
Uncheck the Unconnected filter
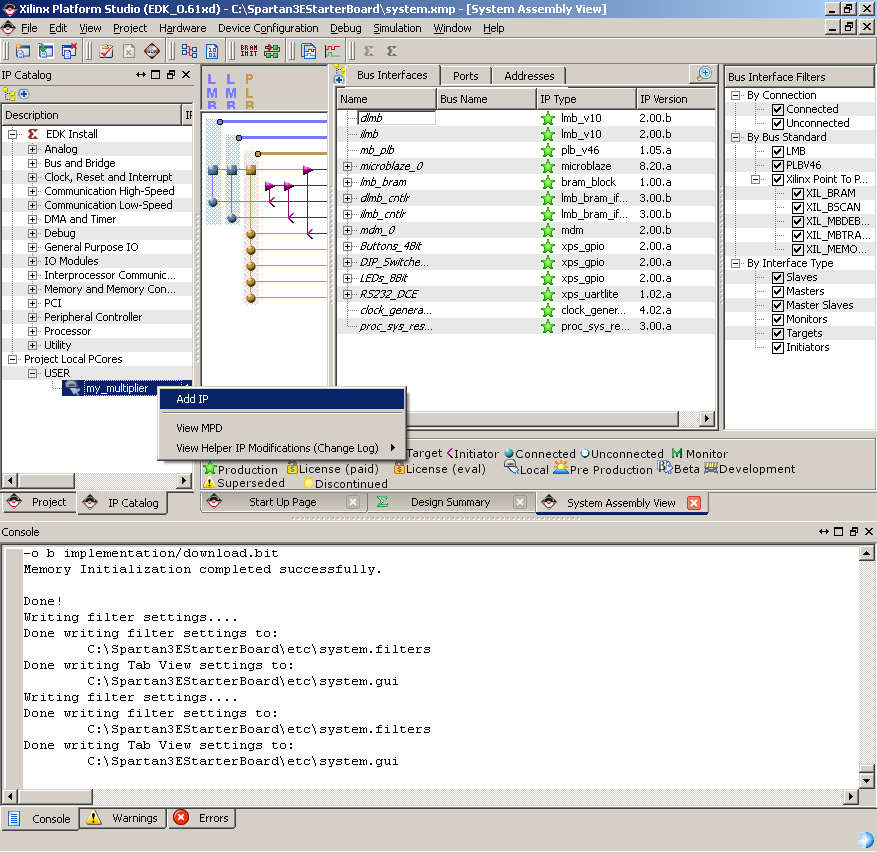point(777,124)
